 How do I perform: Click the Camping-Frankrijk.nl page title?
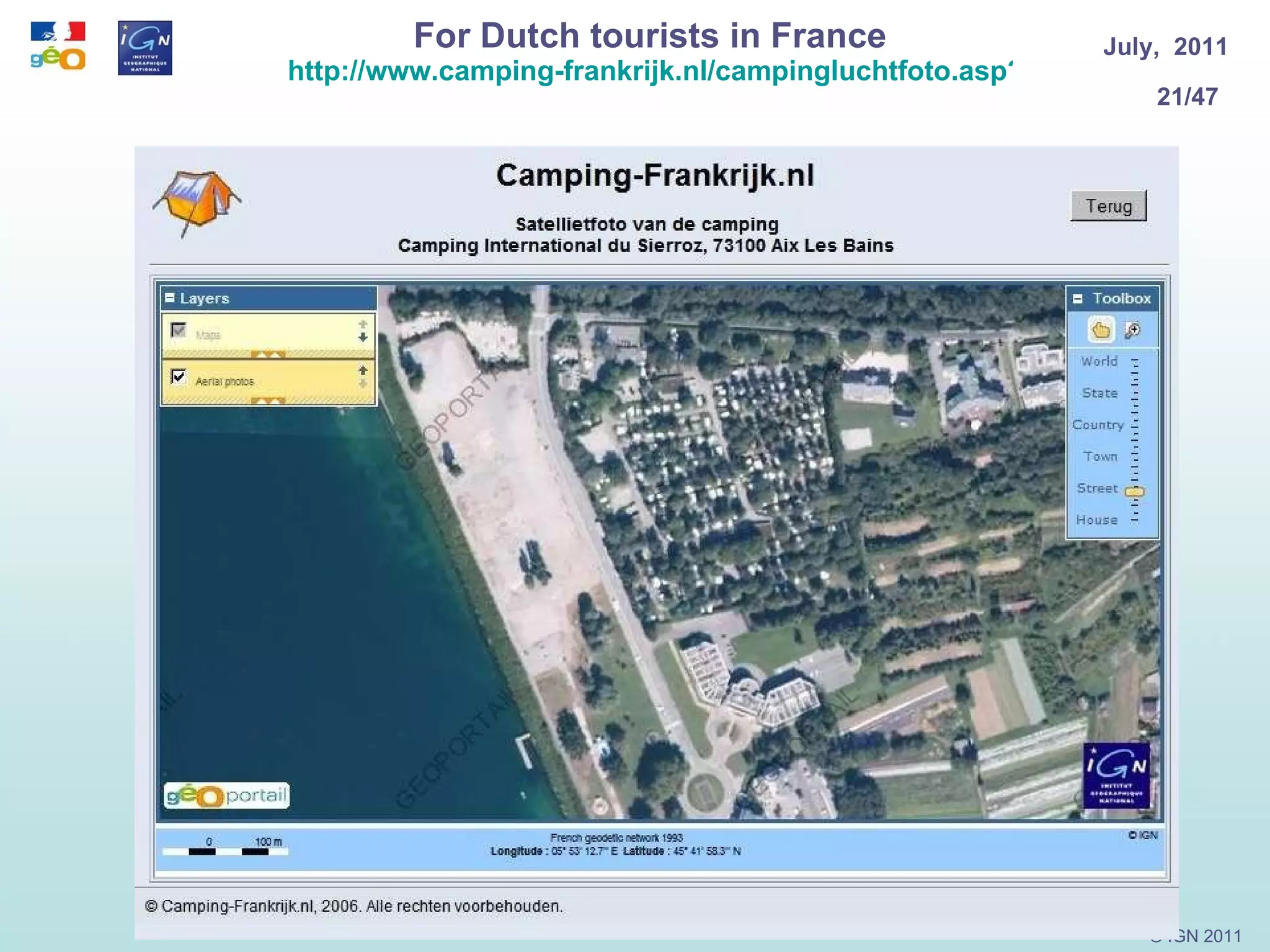655,175
